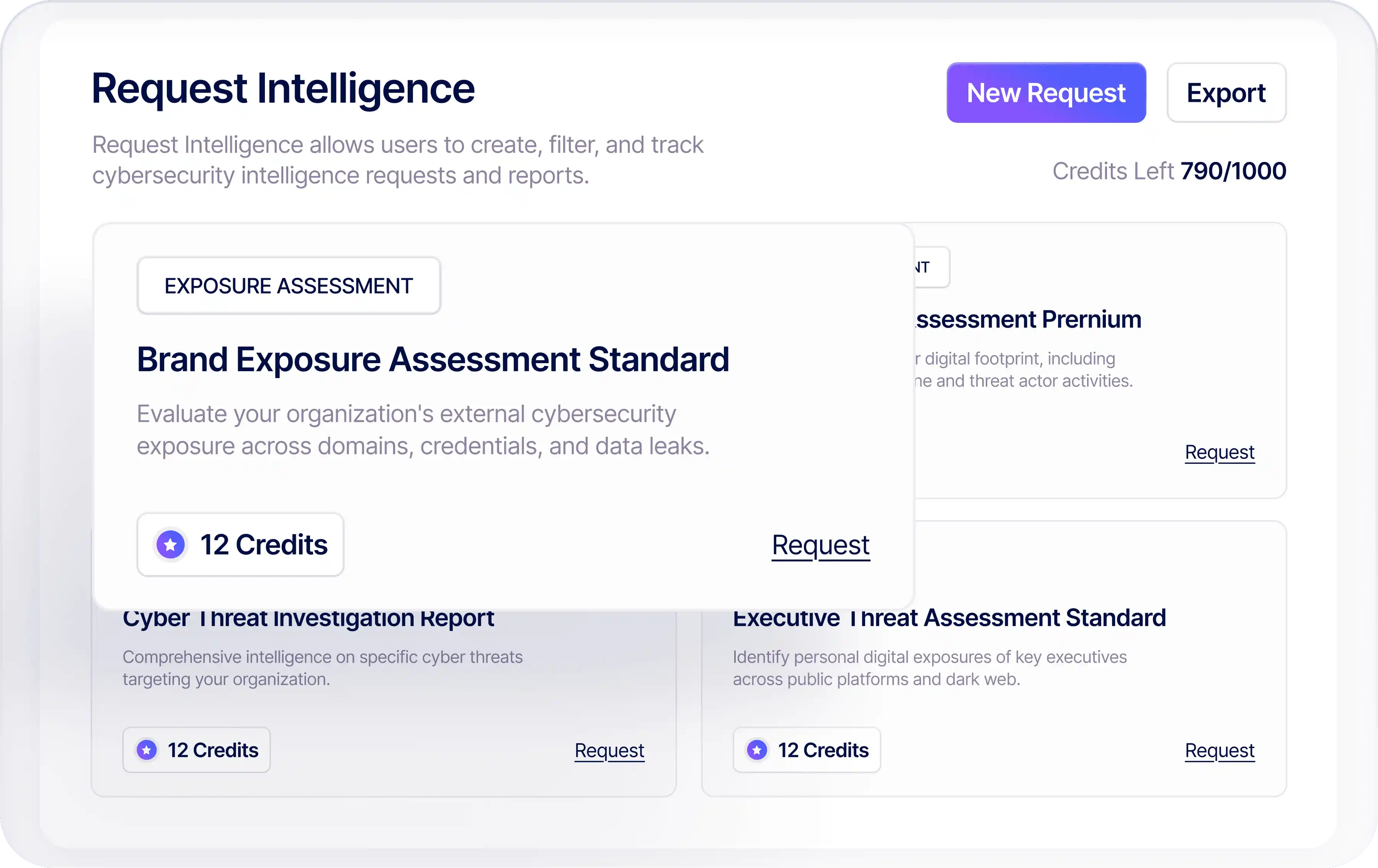Select the Executive Threat Assessment Standard title
Viewport: 1378px width, 868px height.
[x=949, y=618]
